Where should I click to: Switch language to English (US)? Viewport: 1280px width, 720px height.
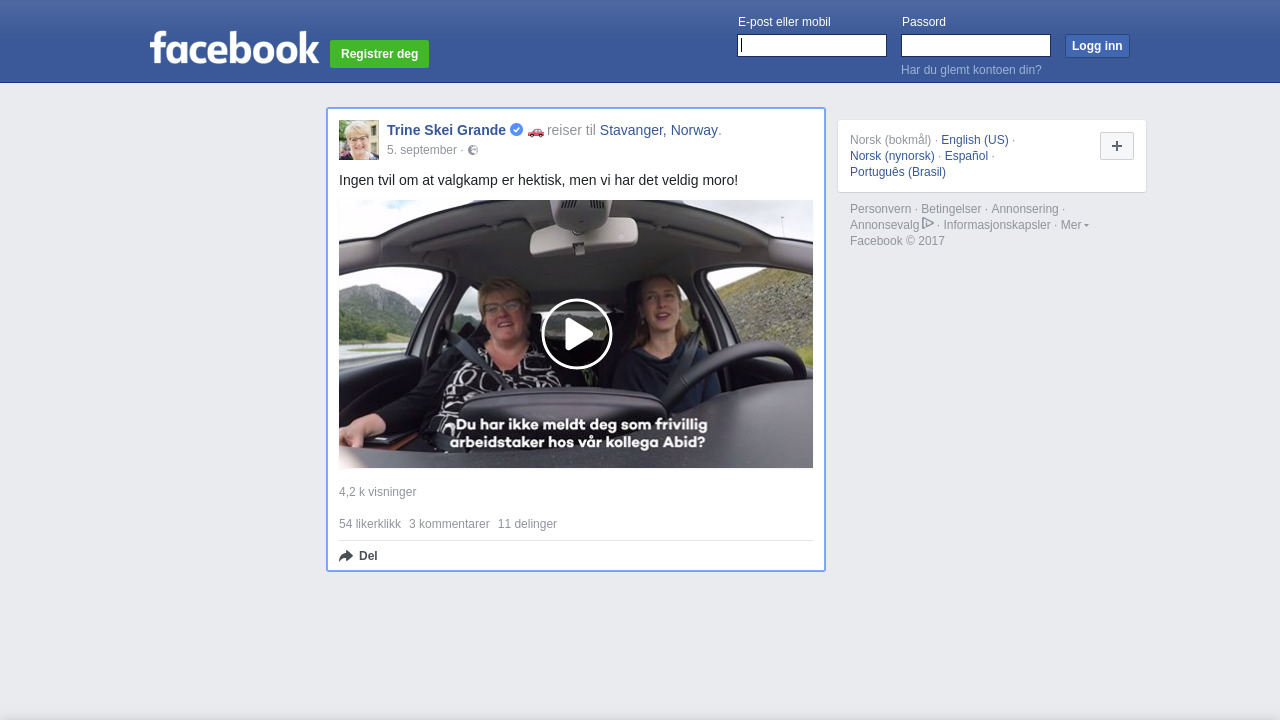point(975,140)
